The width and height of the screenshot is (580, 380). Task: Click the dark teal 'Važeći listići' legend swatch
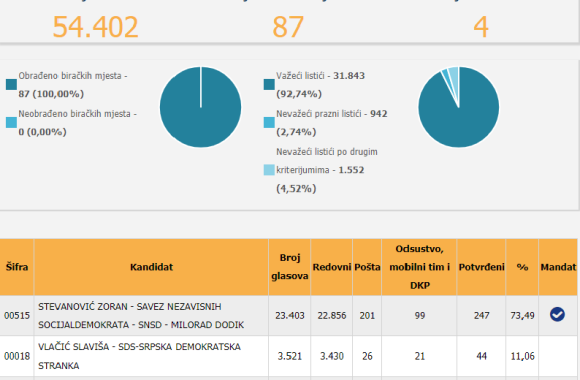tap(269, 84)
